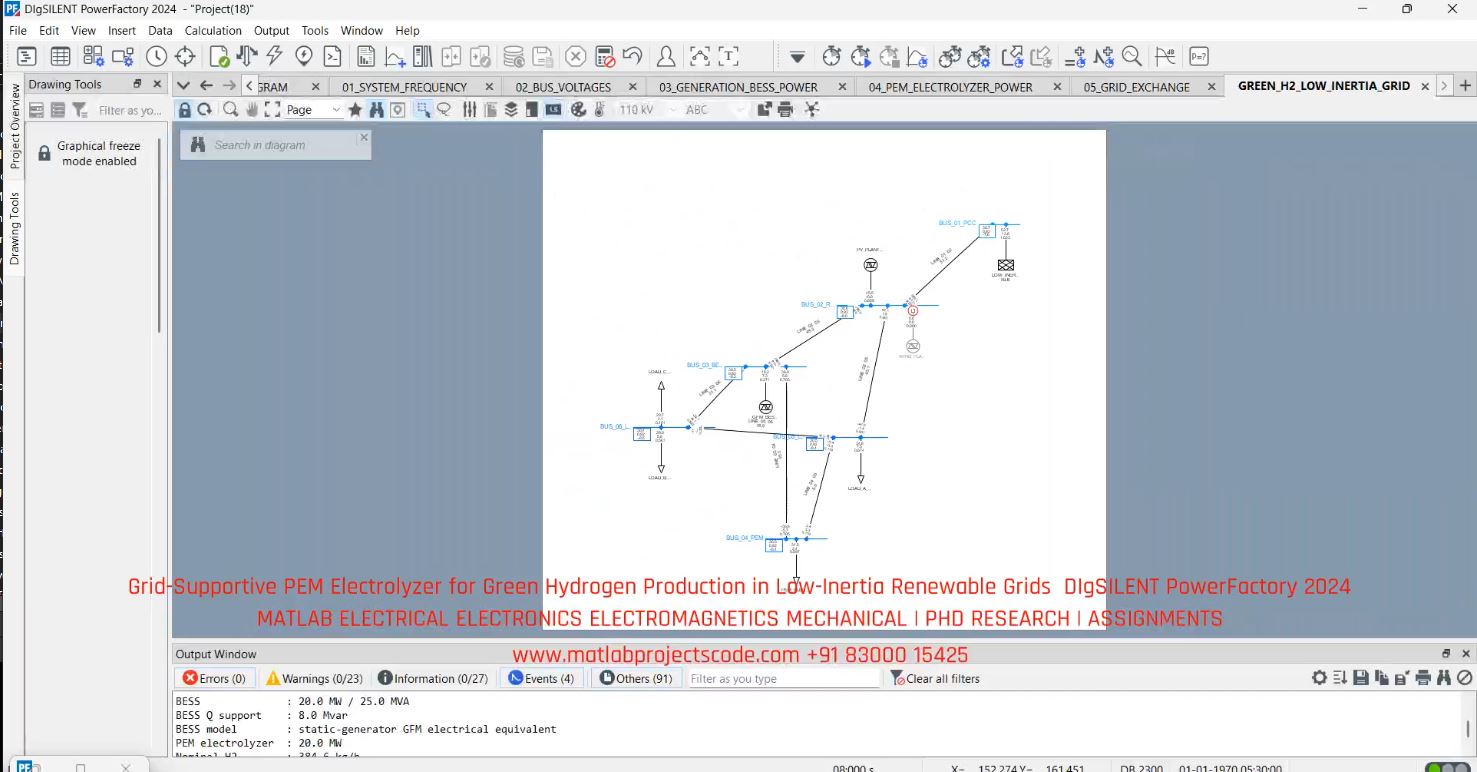Click the Calculate Initial Conditions stopwatch icon
The width and height of the screenshot is (1477, 772).
point(832,56)
